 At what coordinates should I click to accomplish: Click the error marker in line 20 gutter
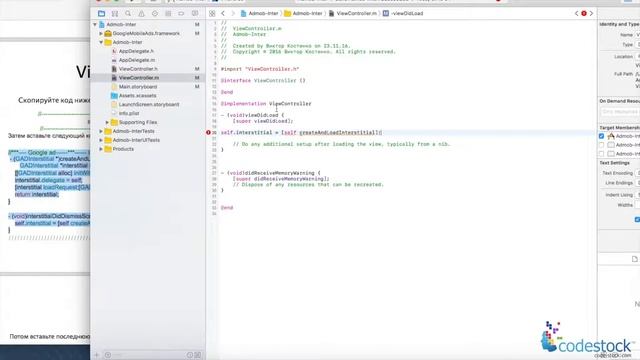tap(208, 133)
